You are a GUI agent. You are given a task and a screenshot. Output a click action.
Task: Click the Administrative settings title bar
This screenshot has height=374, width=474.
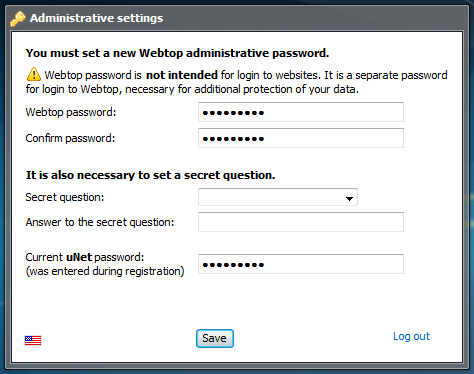tap(237, 18)
